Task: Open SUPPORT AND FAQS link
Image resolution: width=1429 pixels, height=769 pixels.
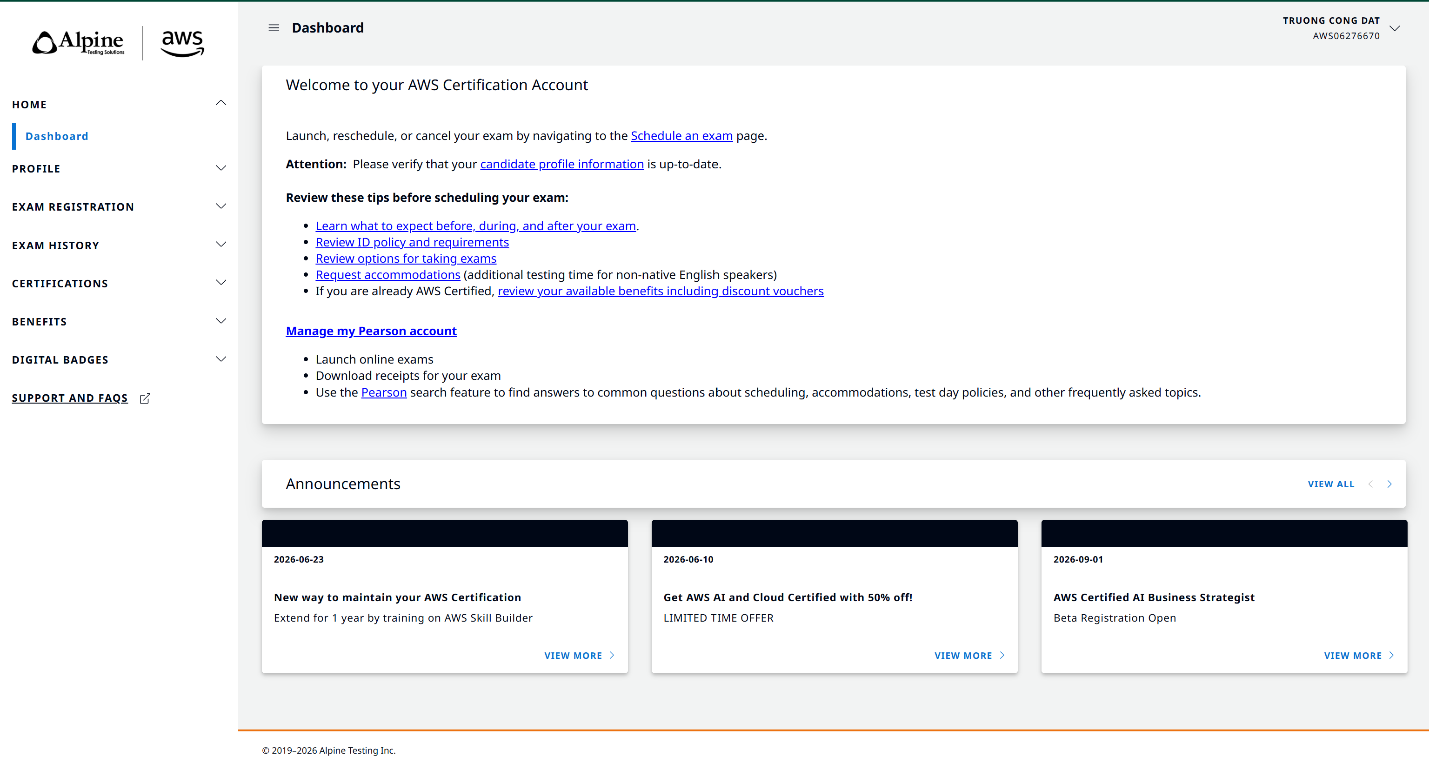Action: pyautogui.click(x=70, y=398)
